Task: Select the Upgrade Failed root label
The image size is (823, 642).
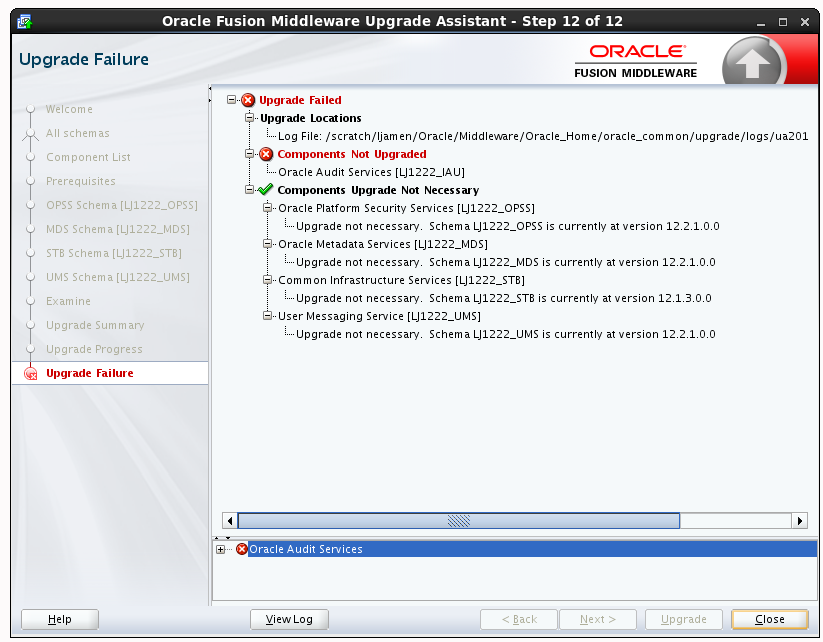Action: (300, 100)
